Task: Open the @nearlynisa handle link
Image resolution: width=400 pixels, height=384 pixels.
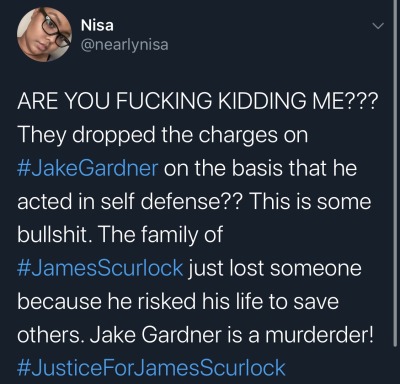Action: click(125, 44)
